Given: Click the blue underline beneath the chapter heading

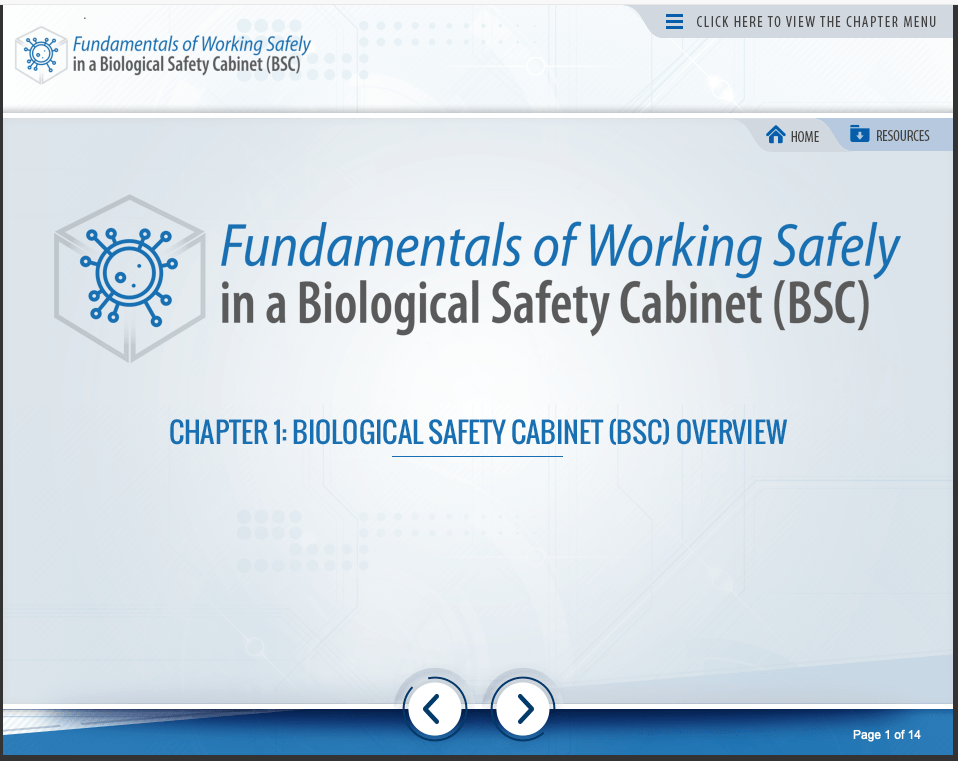Looking at the screenshot, I should 477,456.
